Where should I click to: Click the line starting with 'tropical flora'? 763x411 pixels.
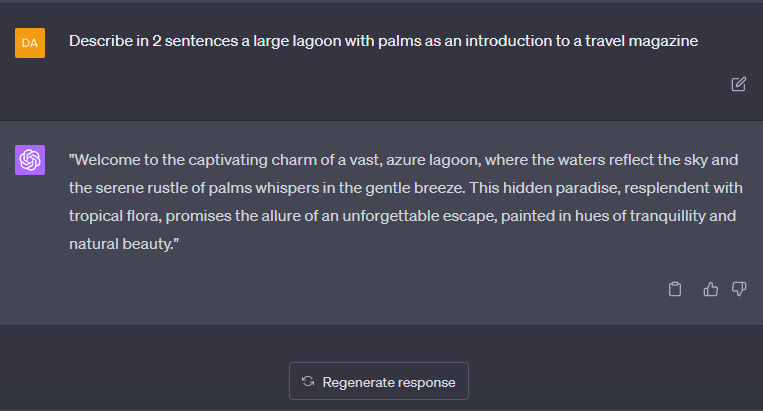[x=402, y=216]
